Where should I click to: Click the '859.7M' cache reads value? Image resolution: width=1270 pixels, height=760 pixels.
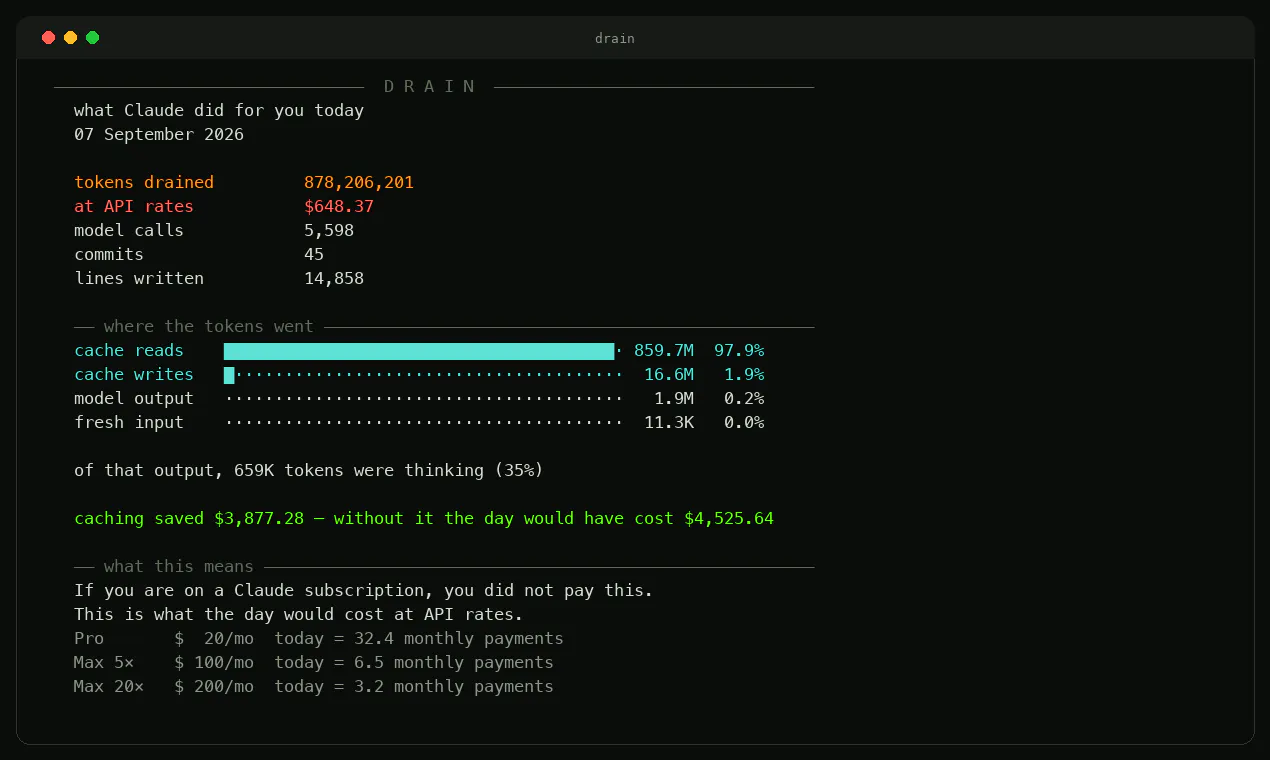[664, 350]
